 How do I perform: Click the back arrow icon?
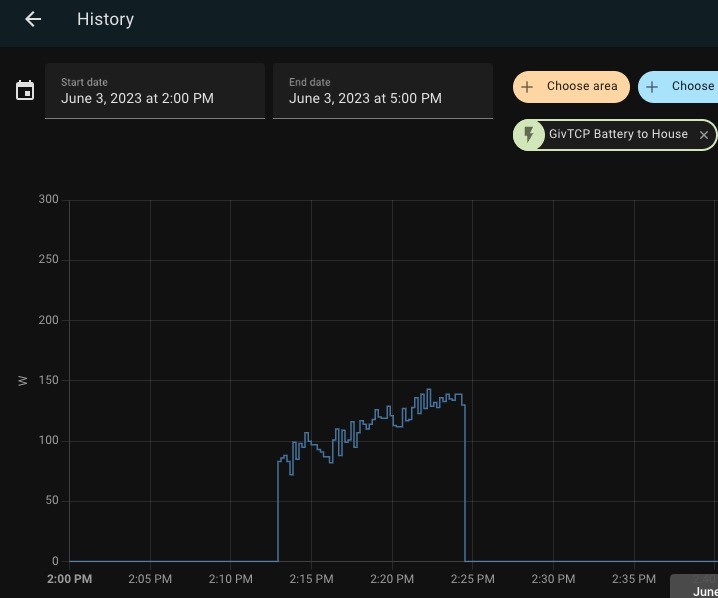33,19
